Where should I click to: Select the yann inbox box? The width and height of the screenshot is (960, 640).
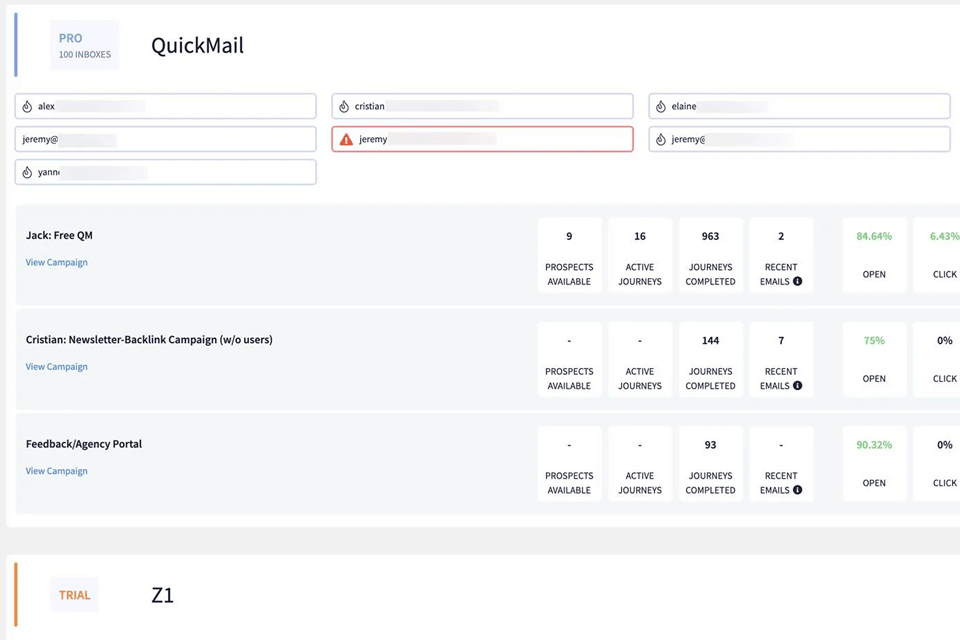point(165,172)
